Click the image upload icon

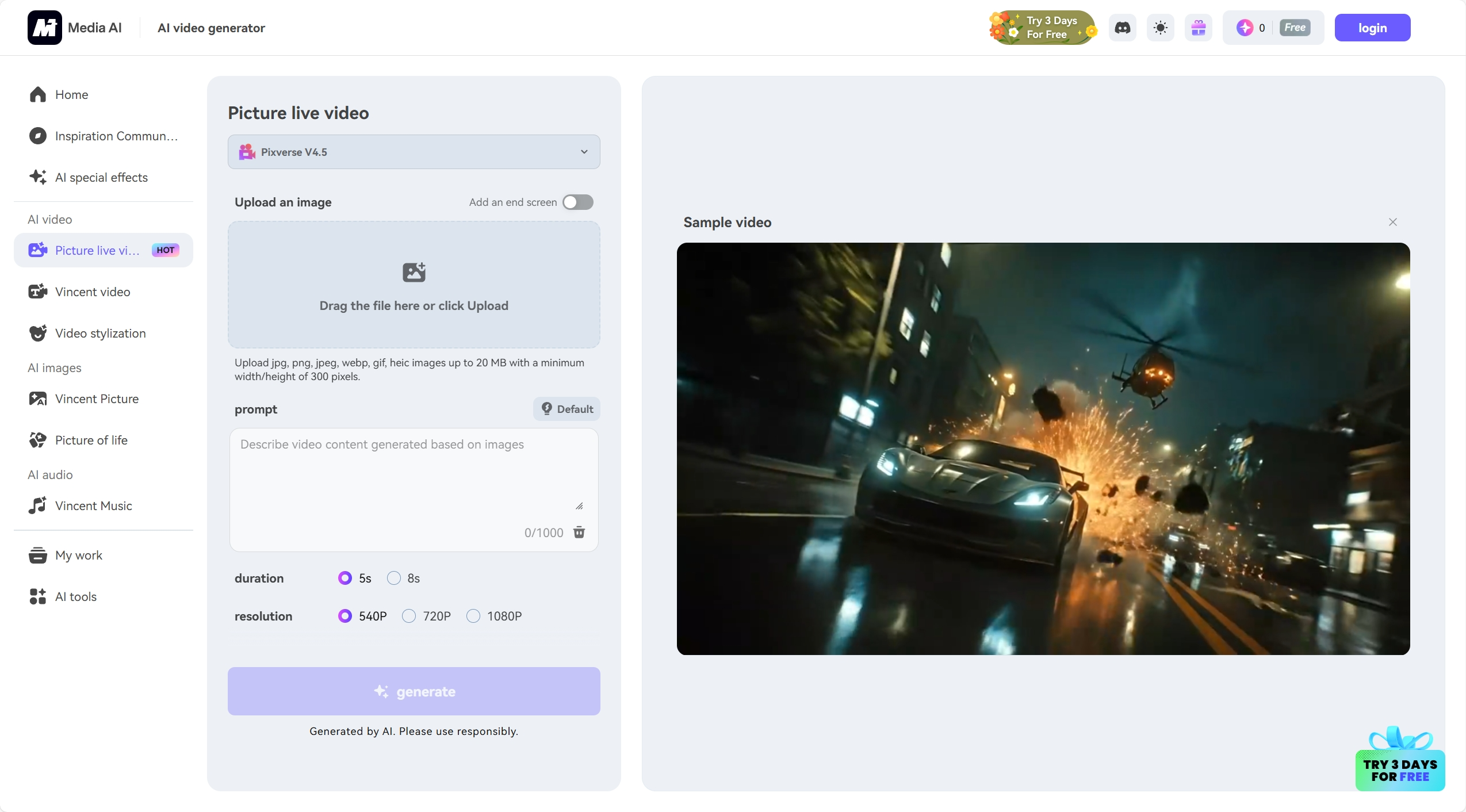coord(414,272)
